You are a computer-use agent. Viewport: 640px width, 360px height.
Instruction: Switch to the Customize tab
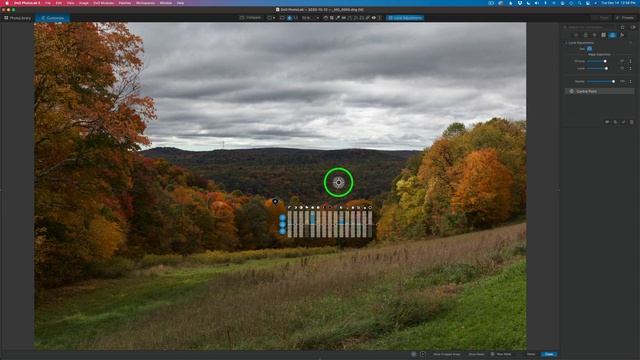52,18
